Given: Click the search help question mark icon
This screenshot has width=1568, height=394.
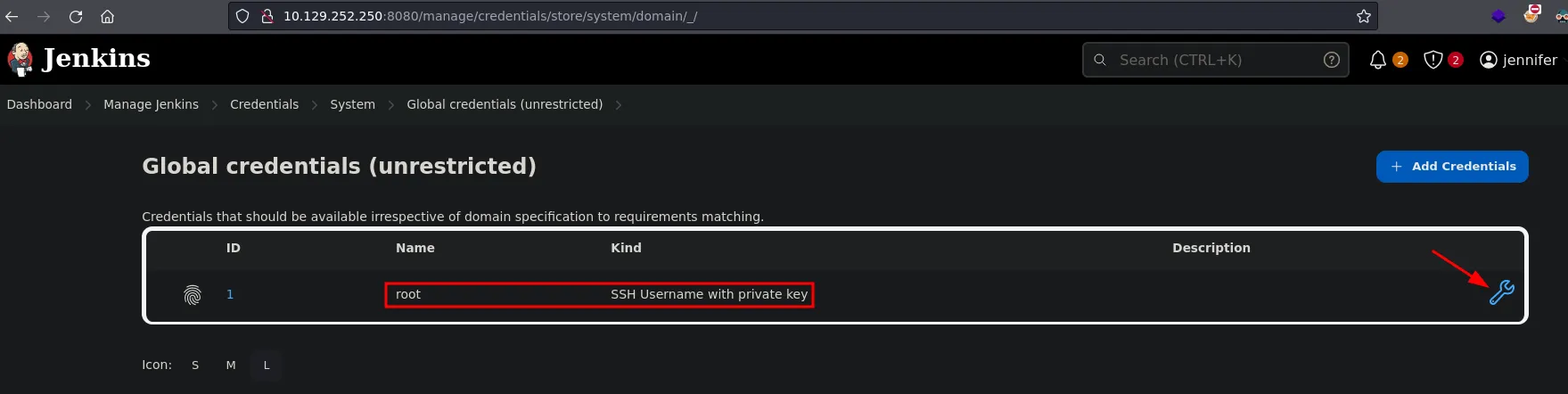Looking at the screenshot, I should [x=1331, y=60].
